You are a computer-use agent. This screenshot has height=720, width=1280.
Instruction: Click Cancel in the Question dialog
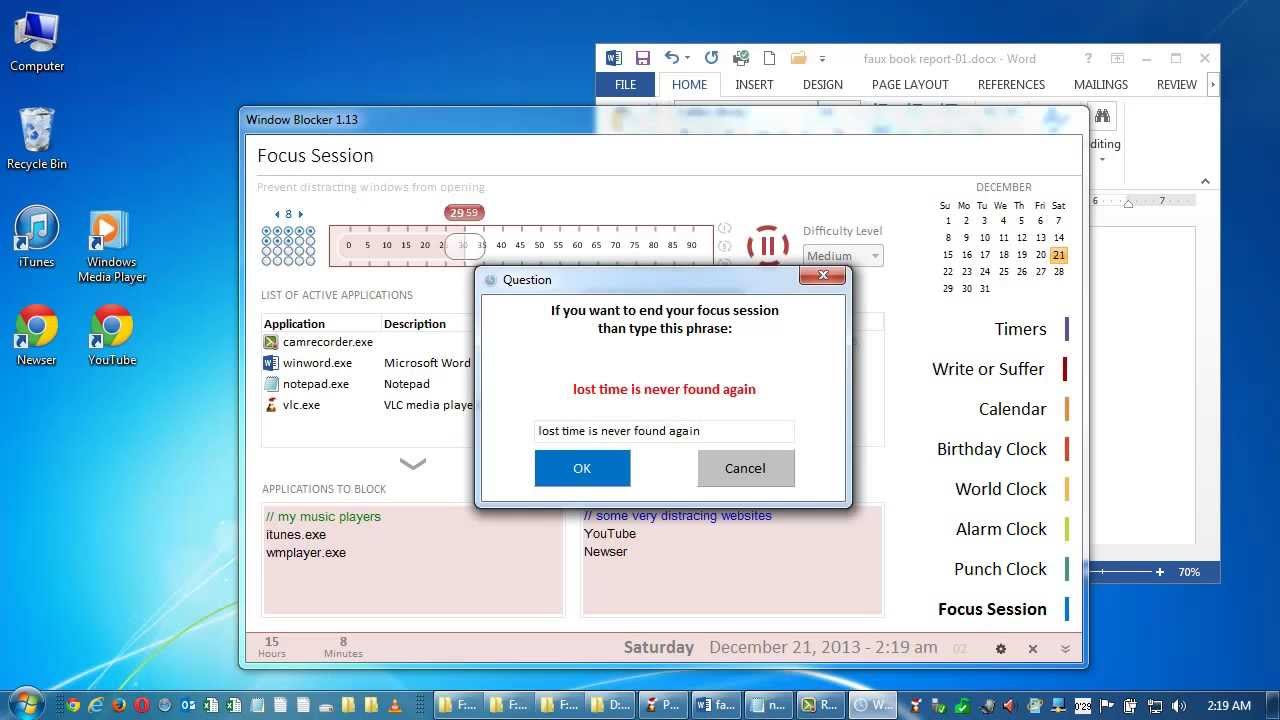745,468
